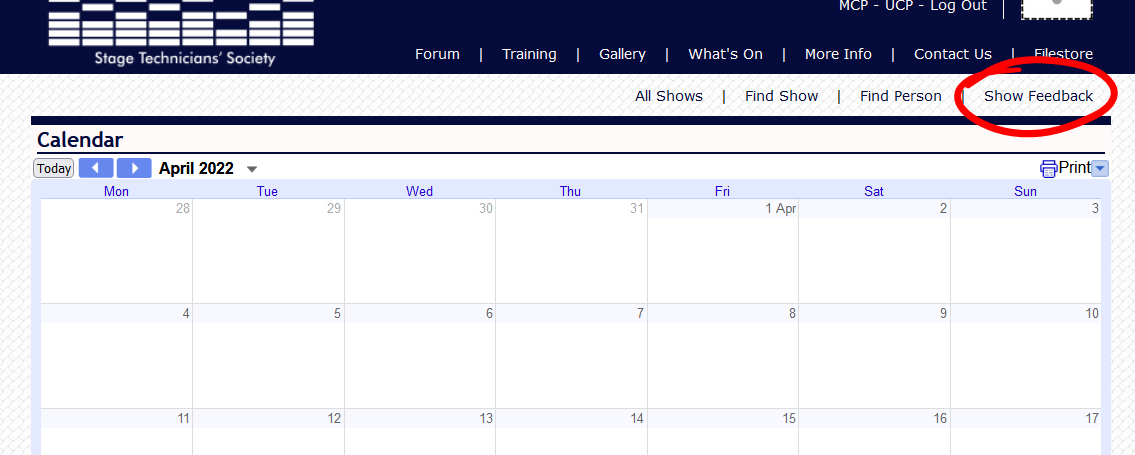The height and width of the screenshot is (455, 1135).
Task: Open the MCP link
Action: [855, 6]
